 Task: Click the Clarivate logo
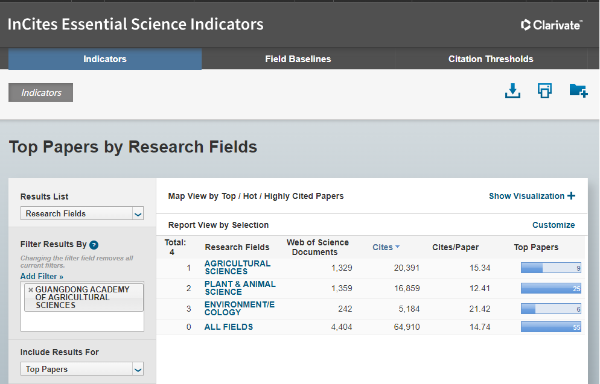(551, 25)
